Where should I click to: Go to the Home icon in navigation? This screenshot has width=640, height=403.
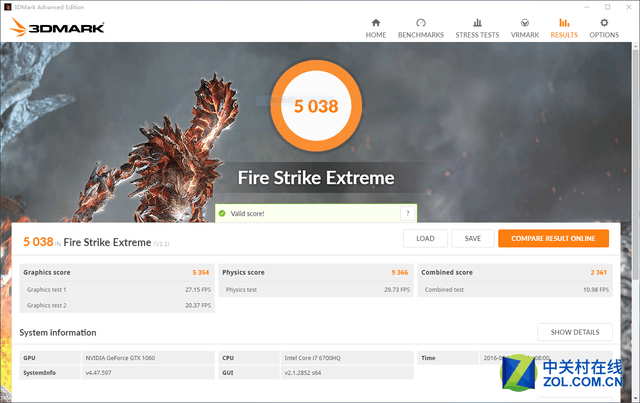[376, 23]
